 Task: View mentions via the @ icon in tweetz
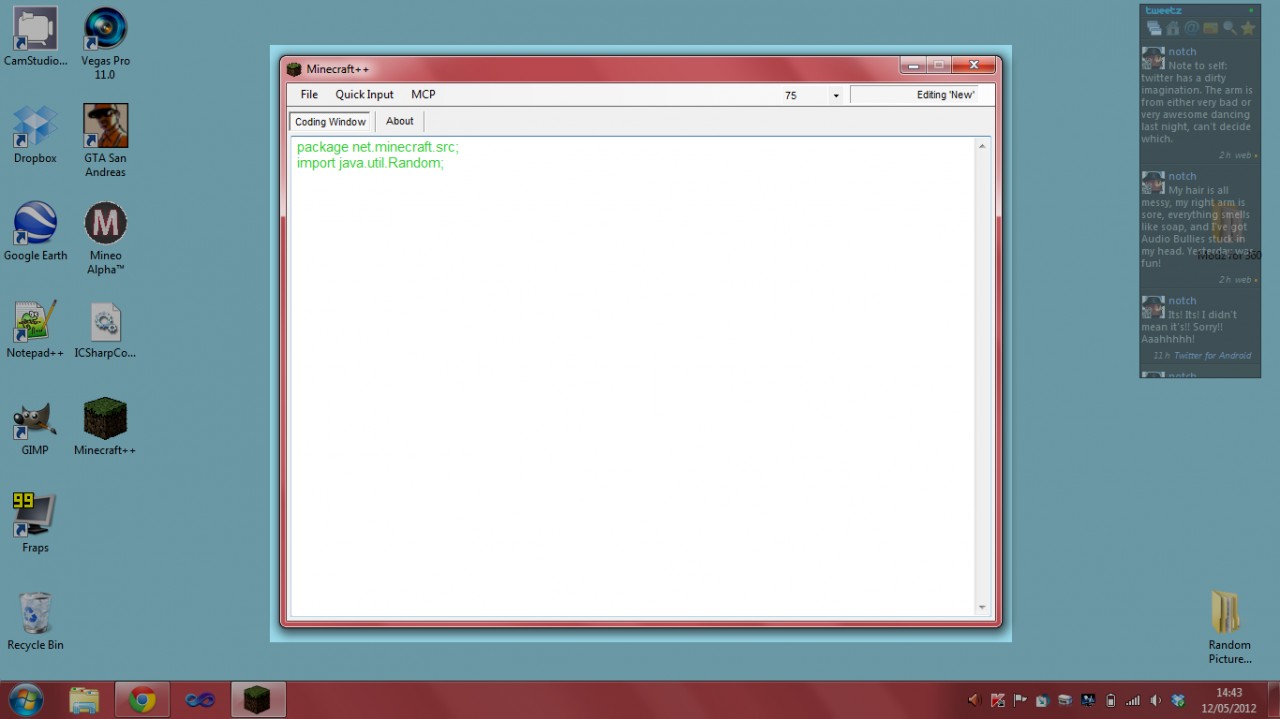point(1192,28)
